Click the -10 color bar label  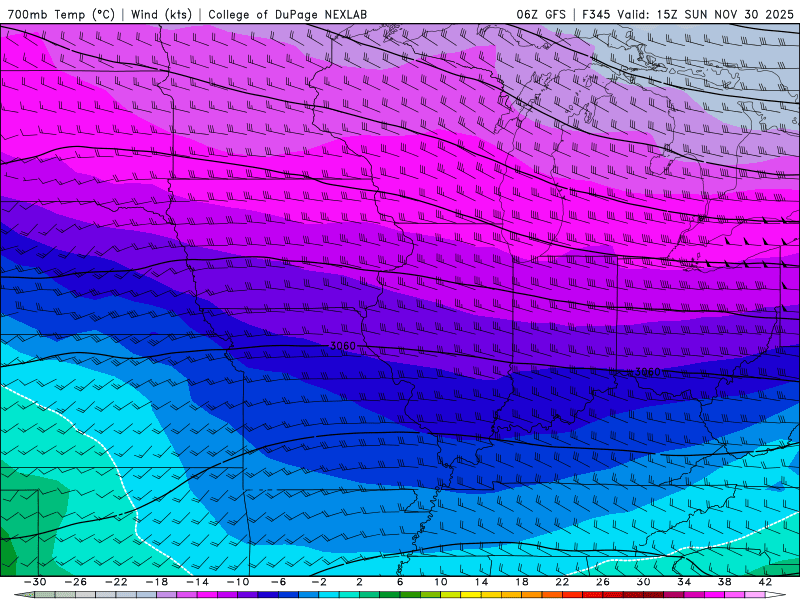click(x=238, y=582)
